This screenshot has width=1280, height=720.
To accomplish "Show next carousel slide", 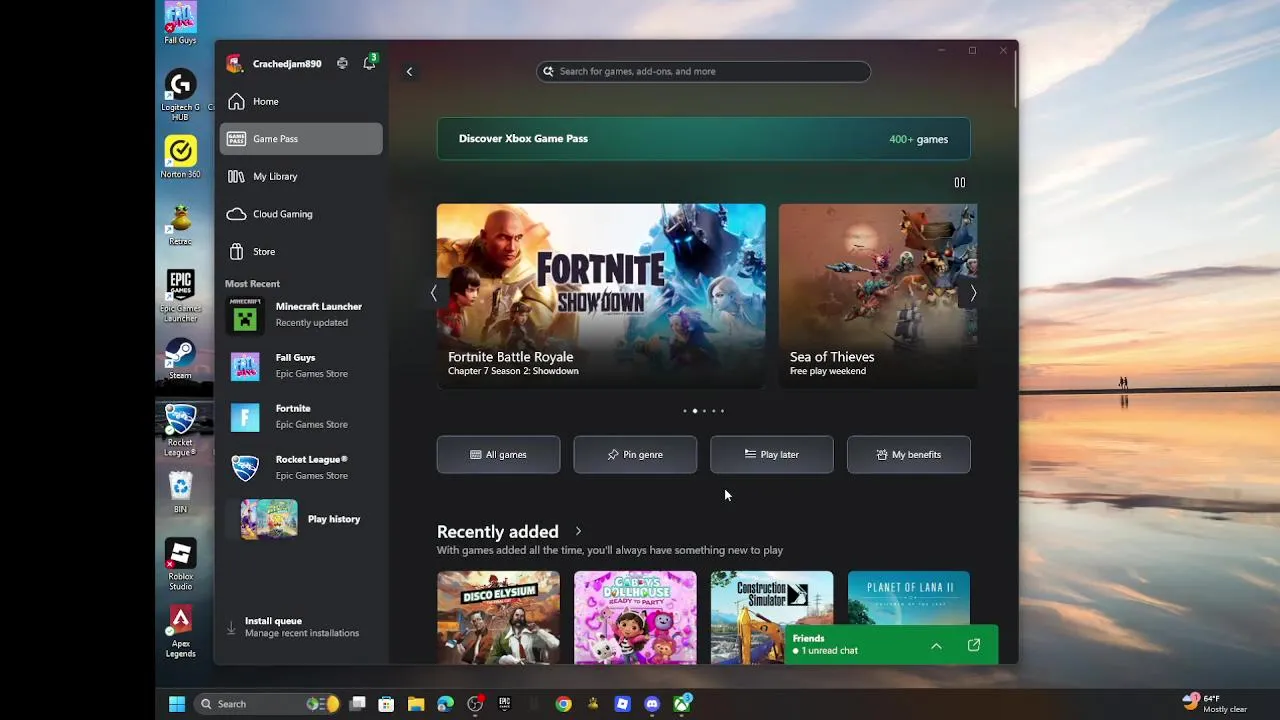I will coord(973,293).
